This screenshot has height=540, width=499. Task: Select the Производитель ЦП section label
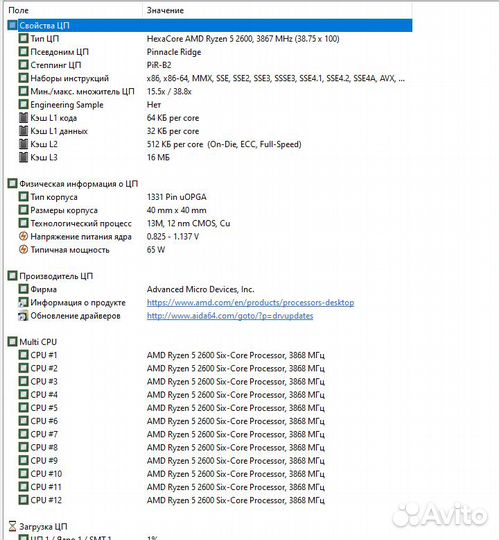(56, 276)
